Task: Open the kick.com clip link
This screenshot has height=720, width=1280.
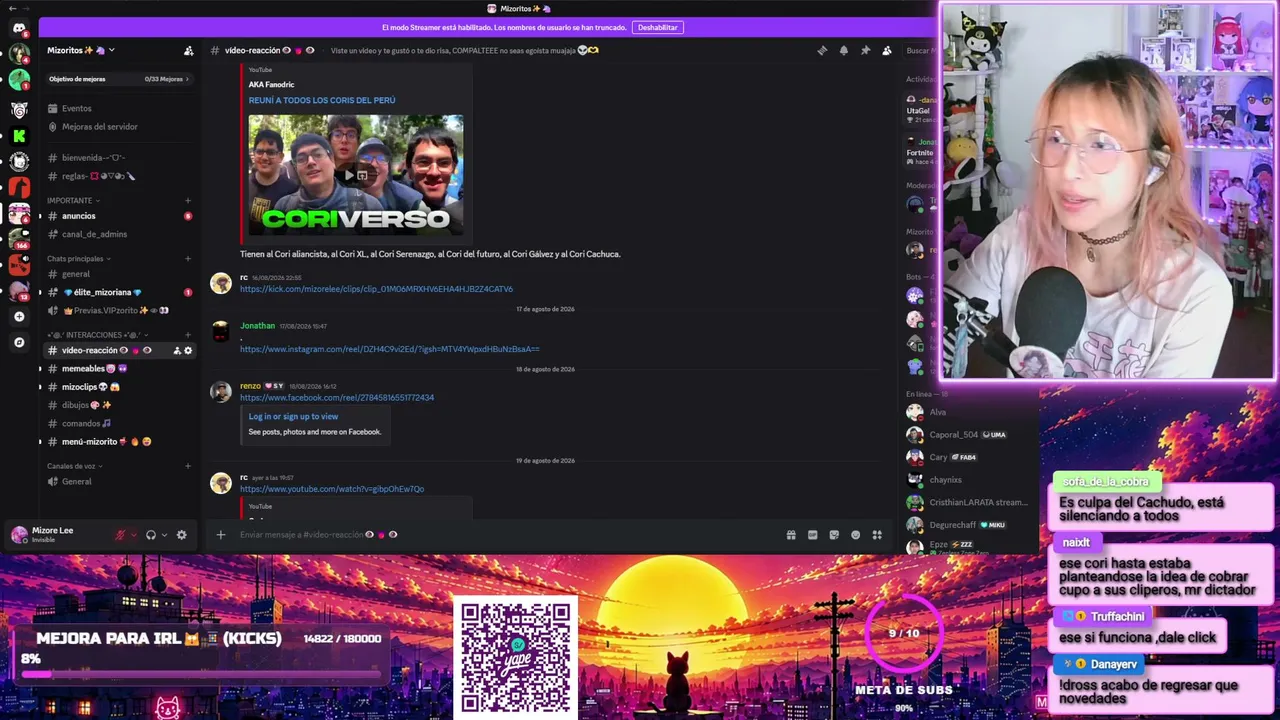Action: (x=376, y=289)
